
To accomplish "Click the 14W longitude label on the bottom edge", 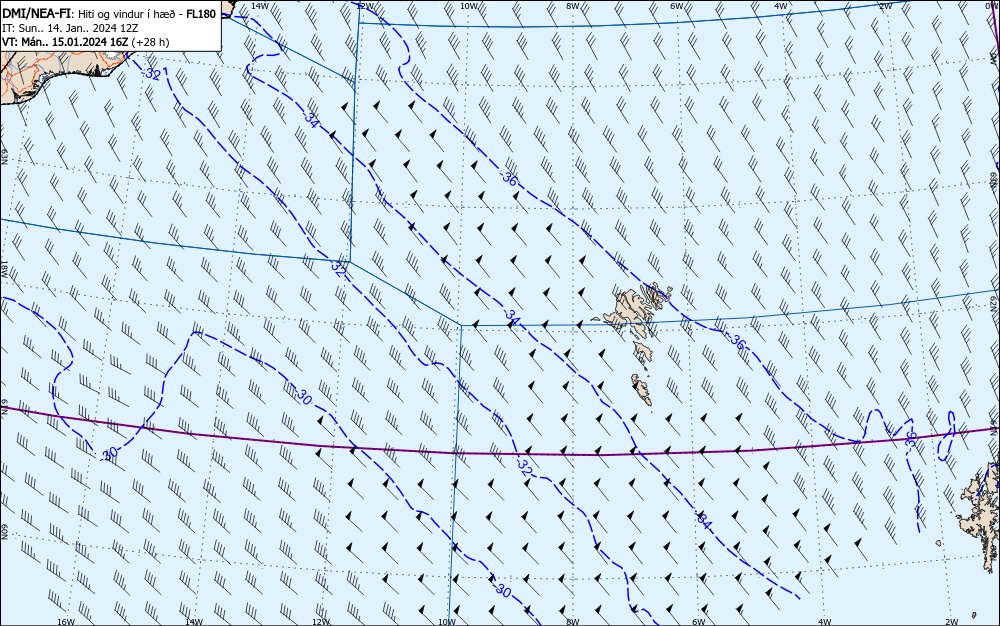I will tap(193, 622).
